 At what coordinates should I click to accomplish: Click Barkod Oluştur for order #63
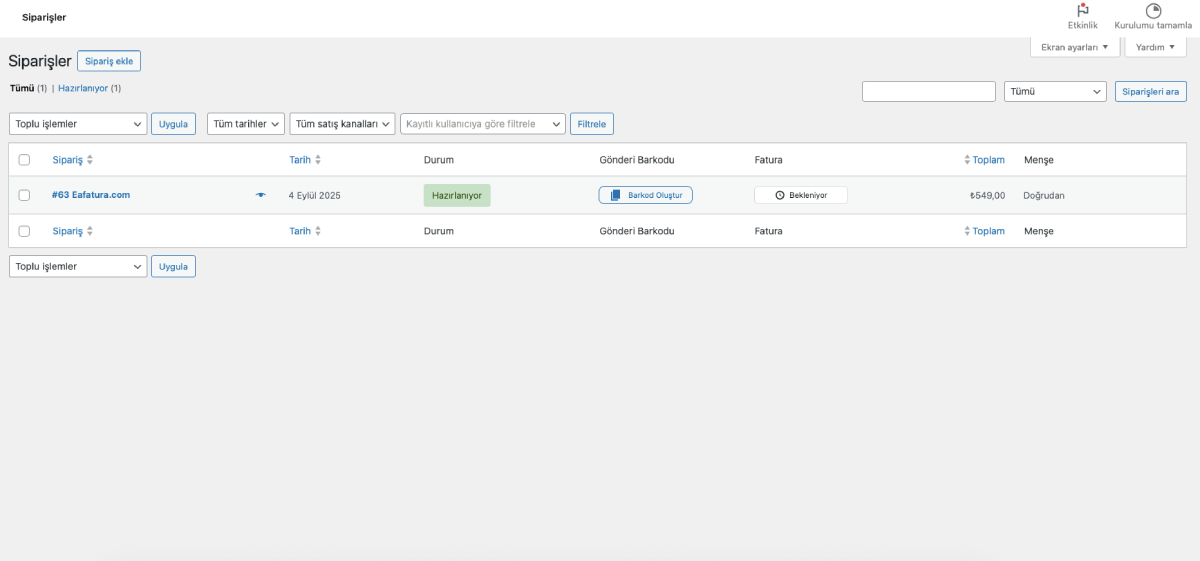coord(646,195)
